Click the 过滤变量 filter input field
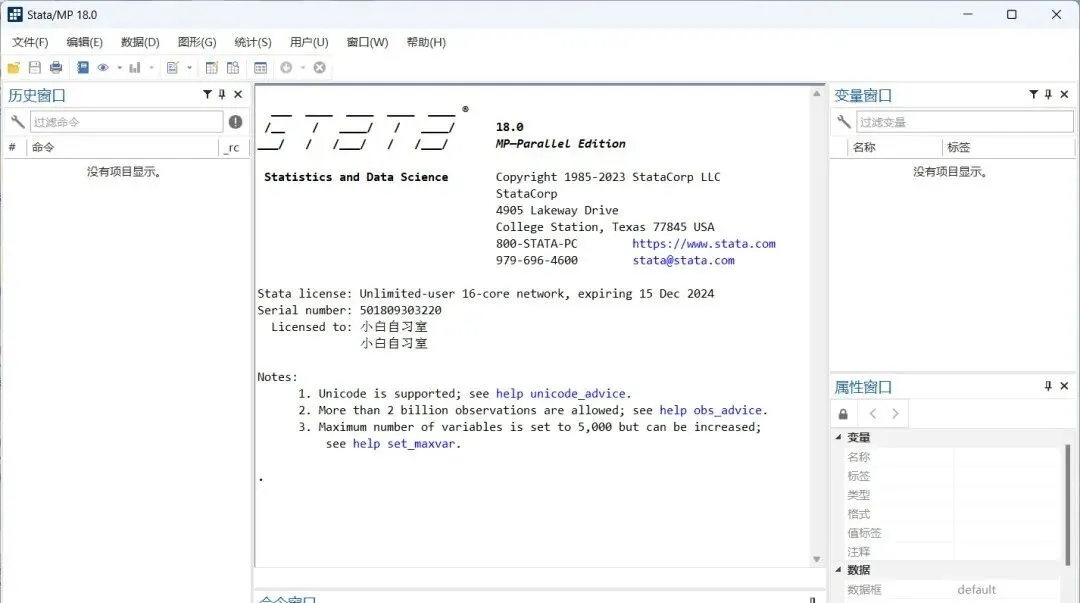The width and height of the screenshot is (1080, 603). (x=964, y=122)
